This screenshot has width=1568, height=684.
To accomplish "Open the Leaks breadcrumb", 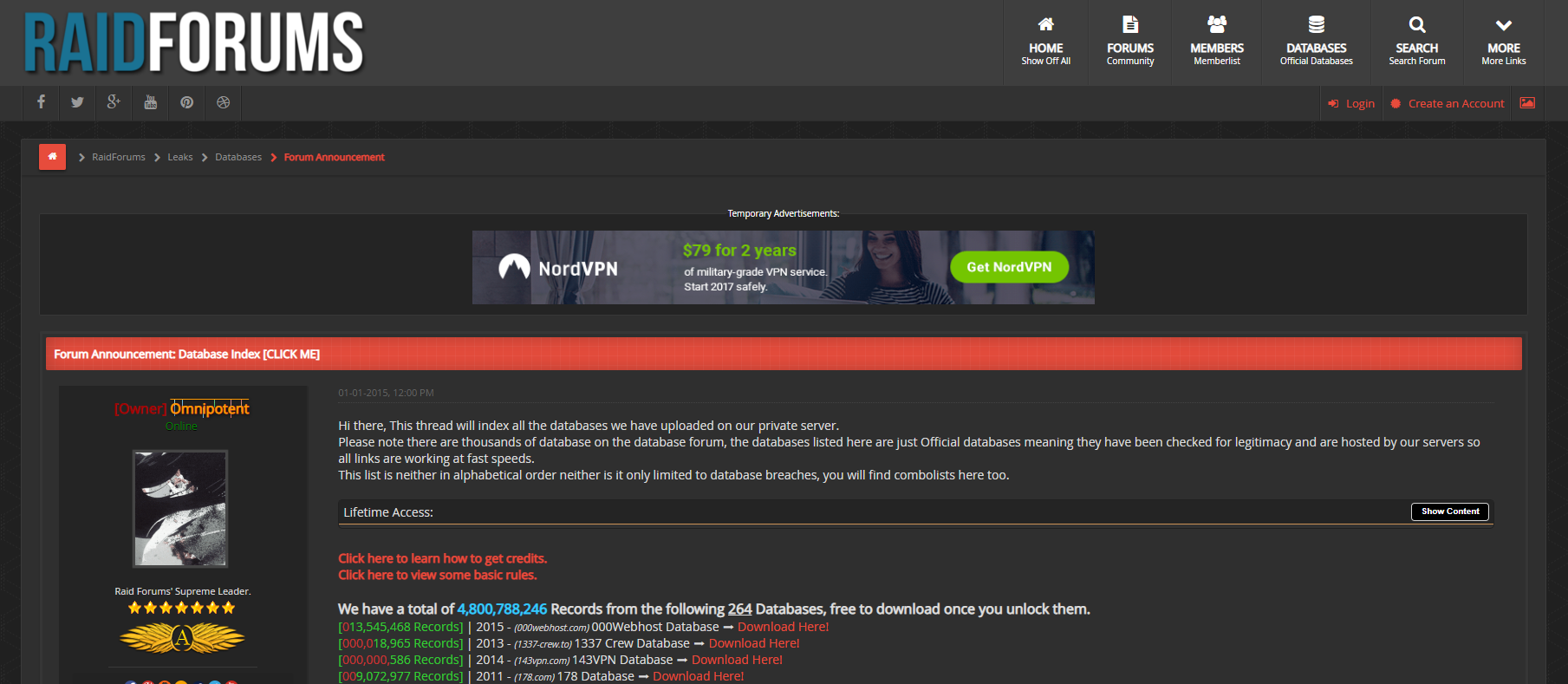I will [x=180, y=157].
